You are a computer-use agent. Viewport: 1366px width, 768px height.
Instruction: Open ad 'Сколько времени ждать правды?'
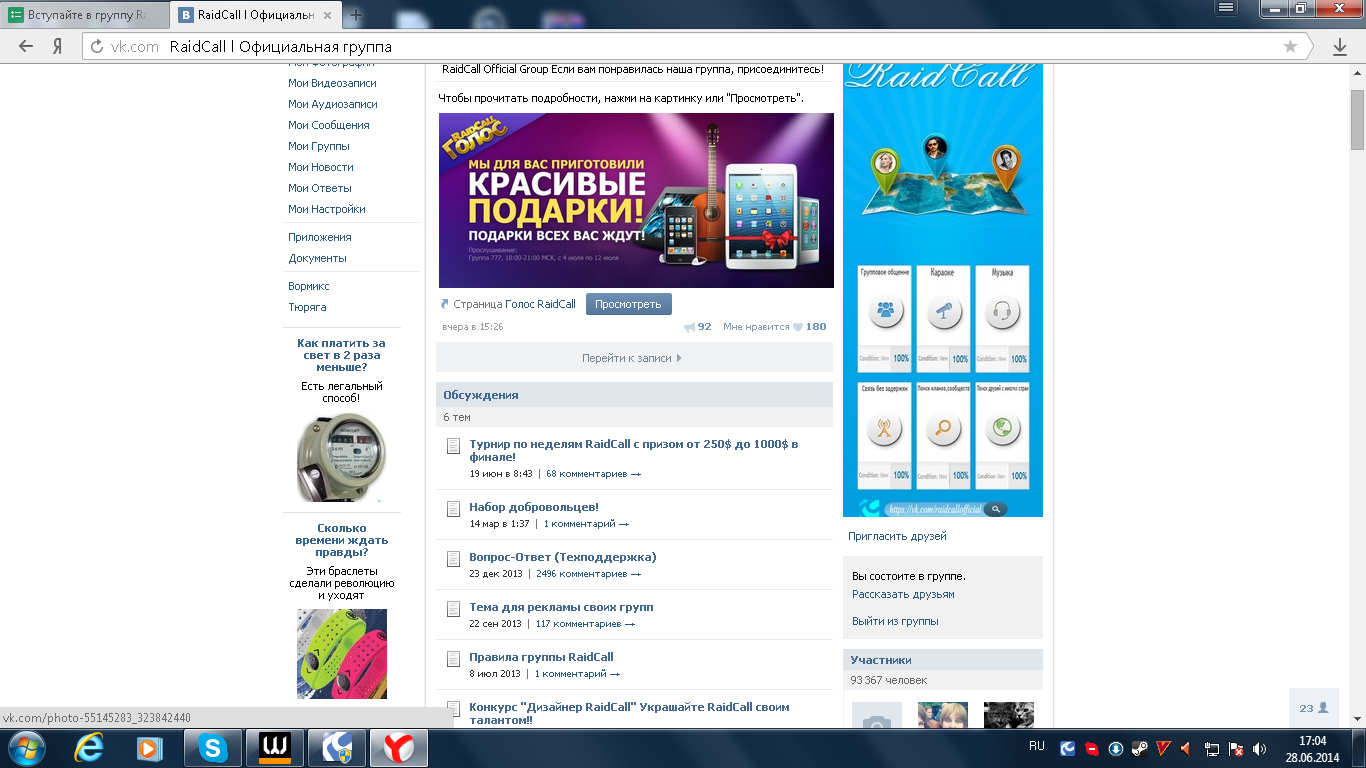click(x=341, y=540)
